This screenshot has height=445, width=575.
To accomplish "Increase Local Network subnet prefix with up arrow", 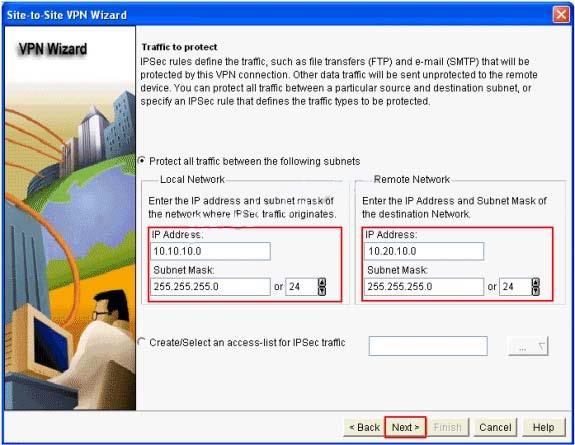I will click(x=322, y=282).
